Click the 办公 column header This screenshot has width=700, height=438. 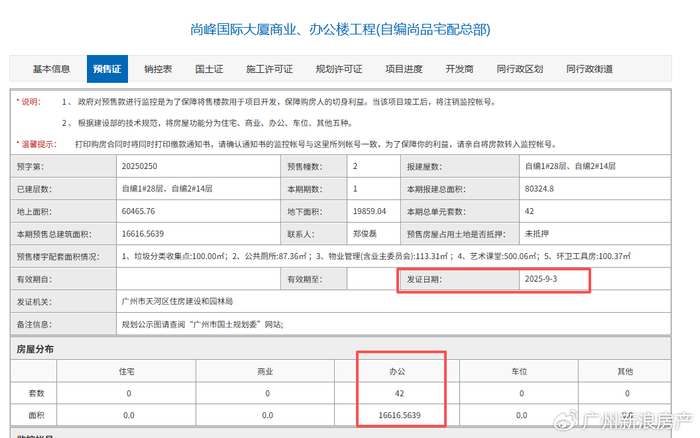[397, 371]
